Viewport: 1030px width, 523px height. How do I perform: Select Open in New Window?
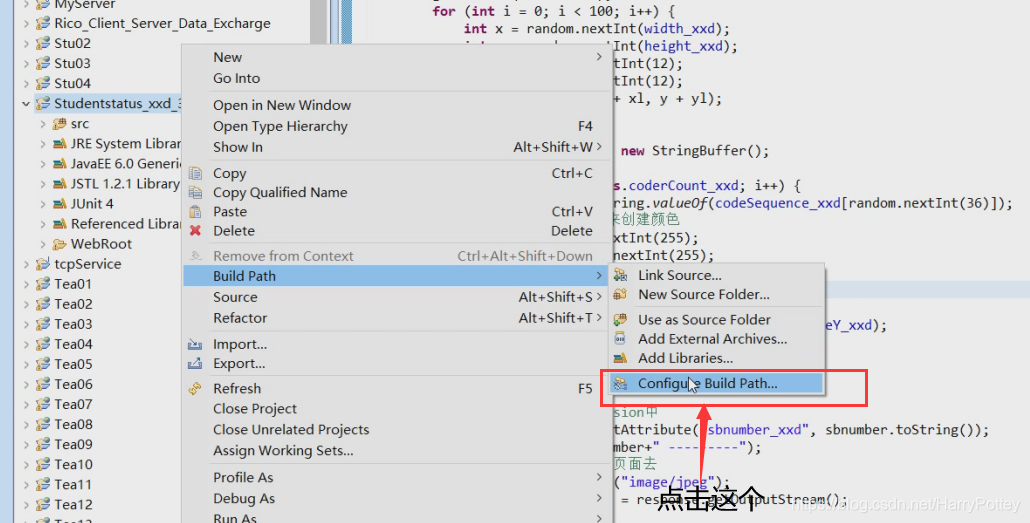[396, 105]
